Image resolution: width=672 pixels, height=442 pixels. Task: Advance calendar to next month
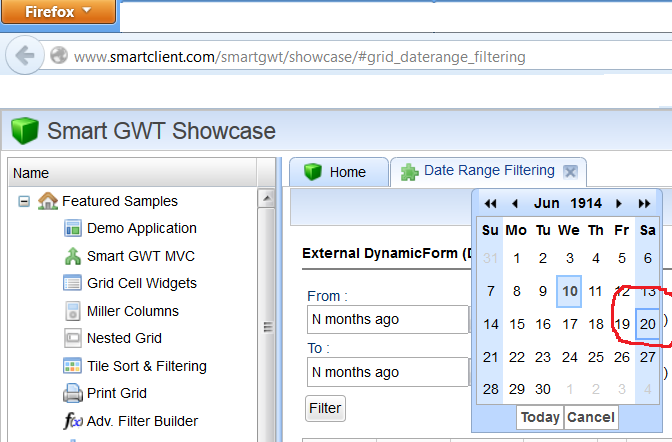[x=620, y=203]
